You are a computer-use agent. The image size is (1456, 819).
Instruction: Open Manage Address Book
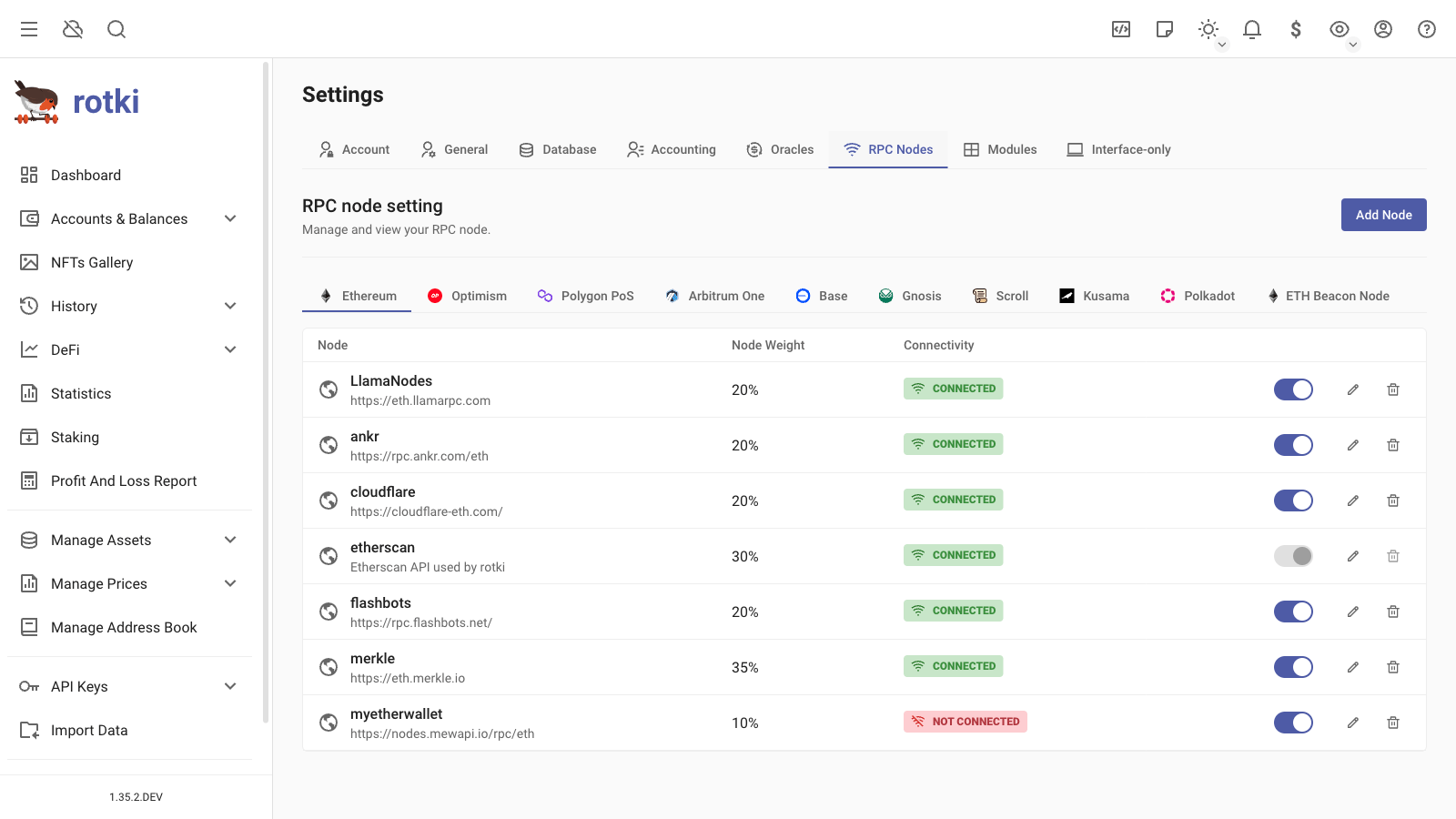tap(129, 627)
